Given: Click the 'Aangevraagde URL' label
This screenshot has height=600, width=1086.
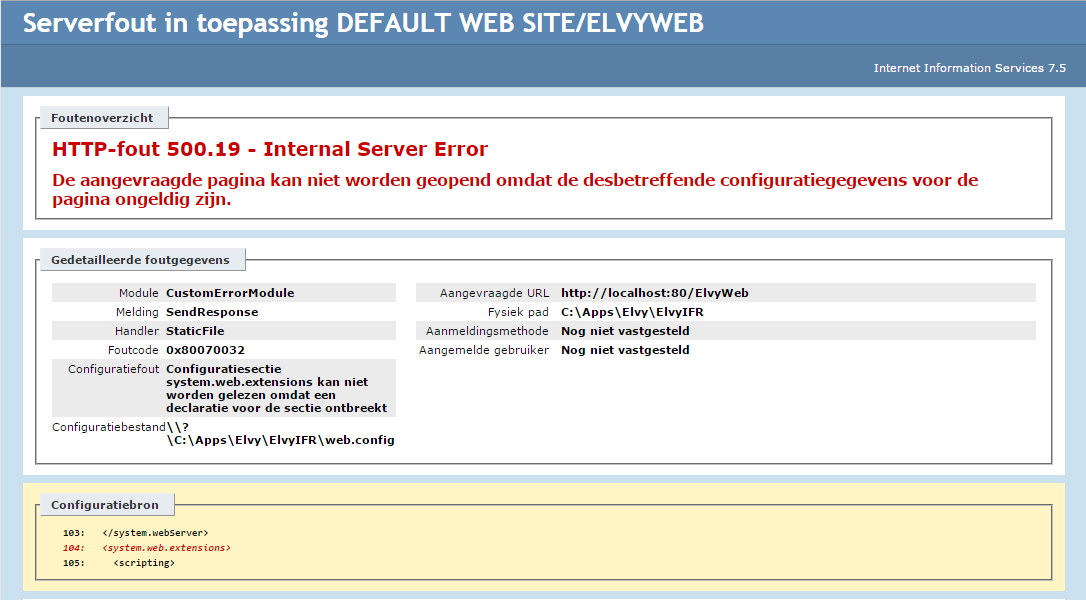Looking at the screenshot, I should (495, 293).
